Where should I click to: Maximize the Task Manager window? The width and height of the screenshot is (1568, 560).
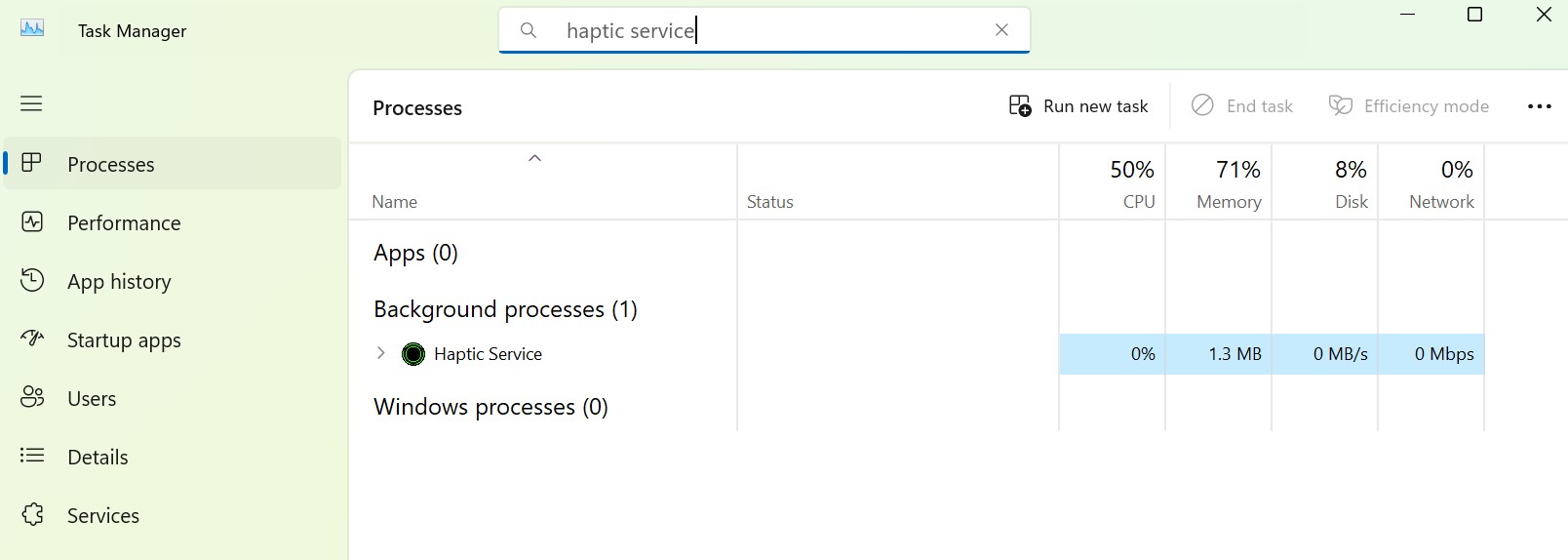coord(1475,15)
